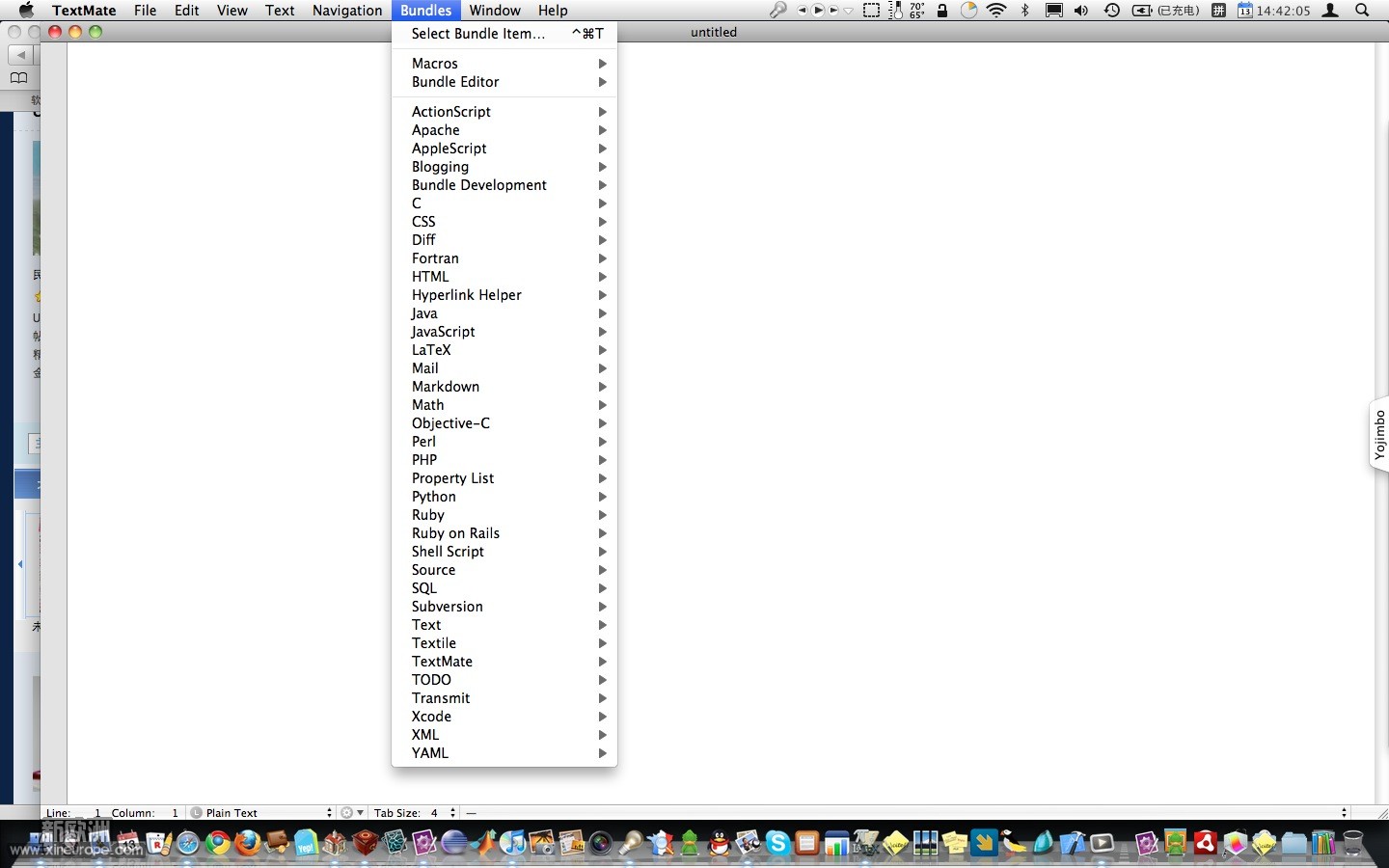Open iTunes from the Dock

tap(512, 843)
